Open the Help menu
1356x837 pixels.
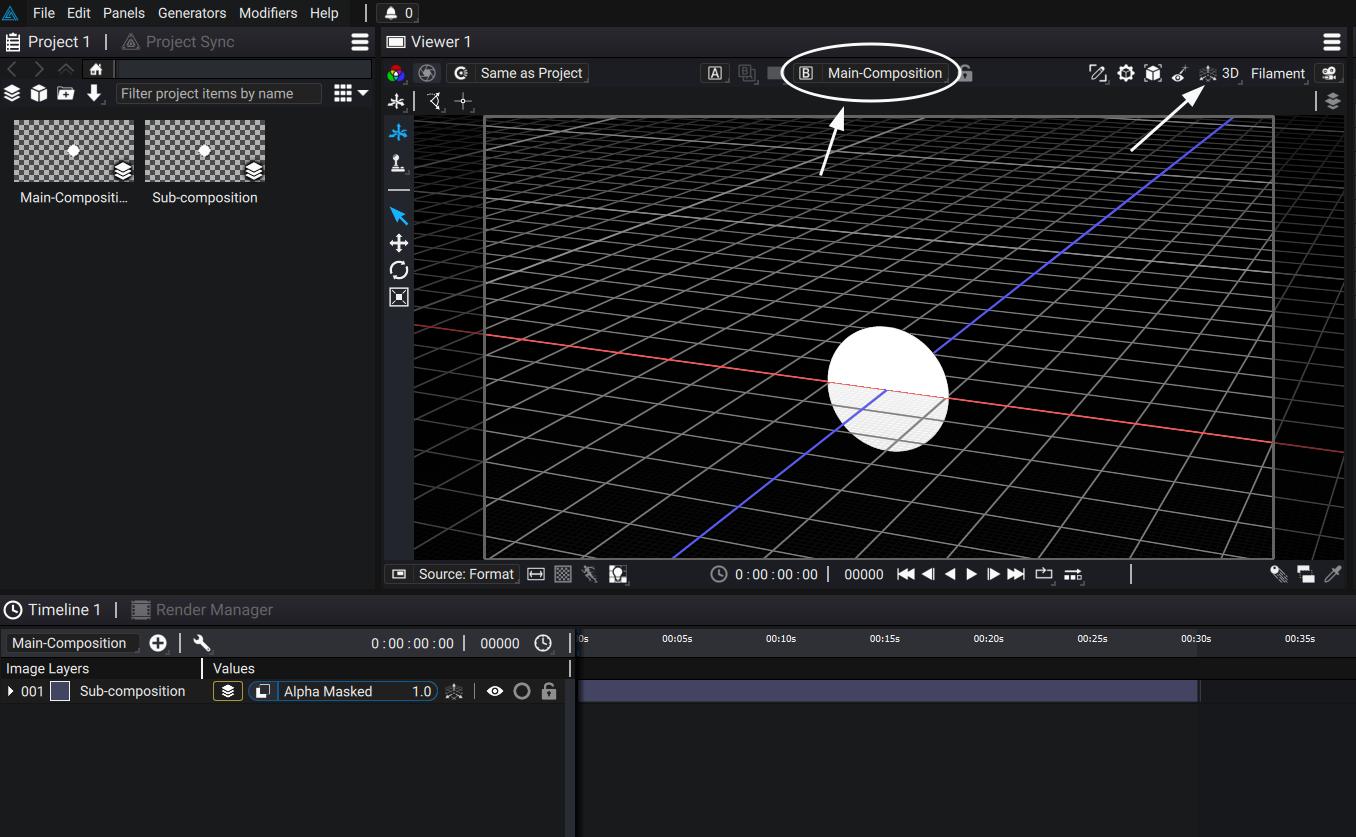[324, 13]
